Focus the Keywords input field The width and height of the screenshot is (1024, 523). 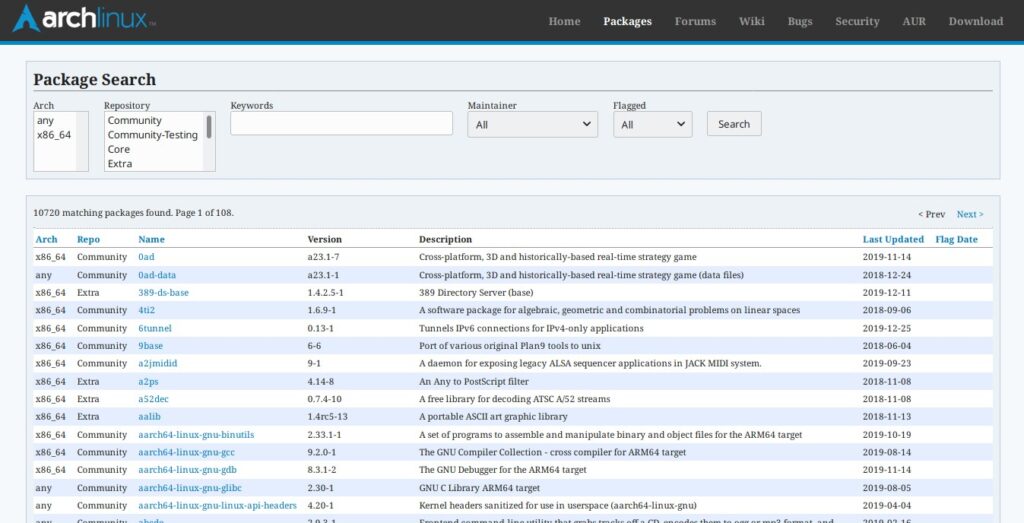pos(341,123)
